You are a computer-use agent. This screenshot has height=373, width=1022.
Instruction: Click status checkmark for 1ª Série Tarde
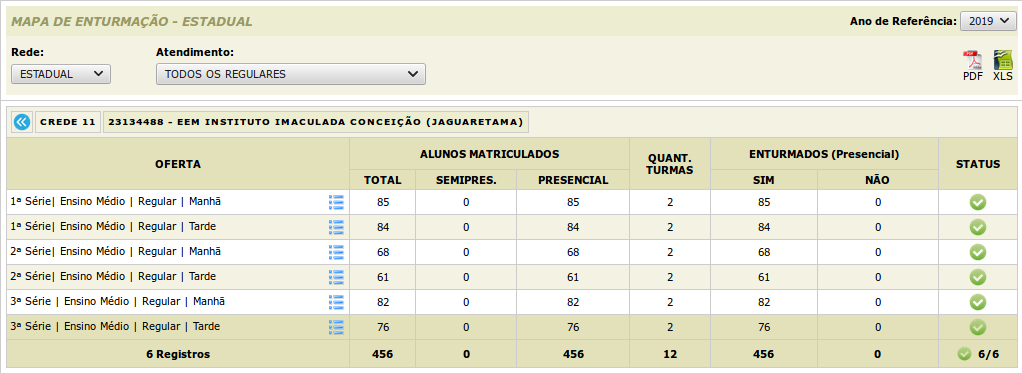978,227
